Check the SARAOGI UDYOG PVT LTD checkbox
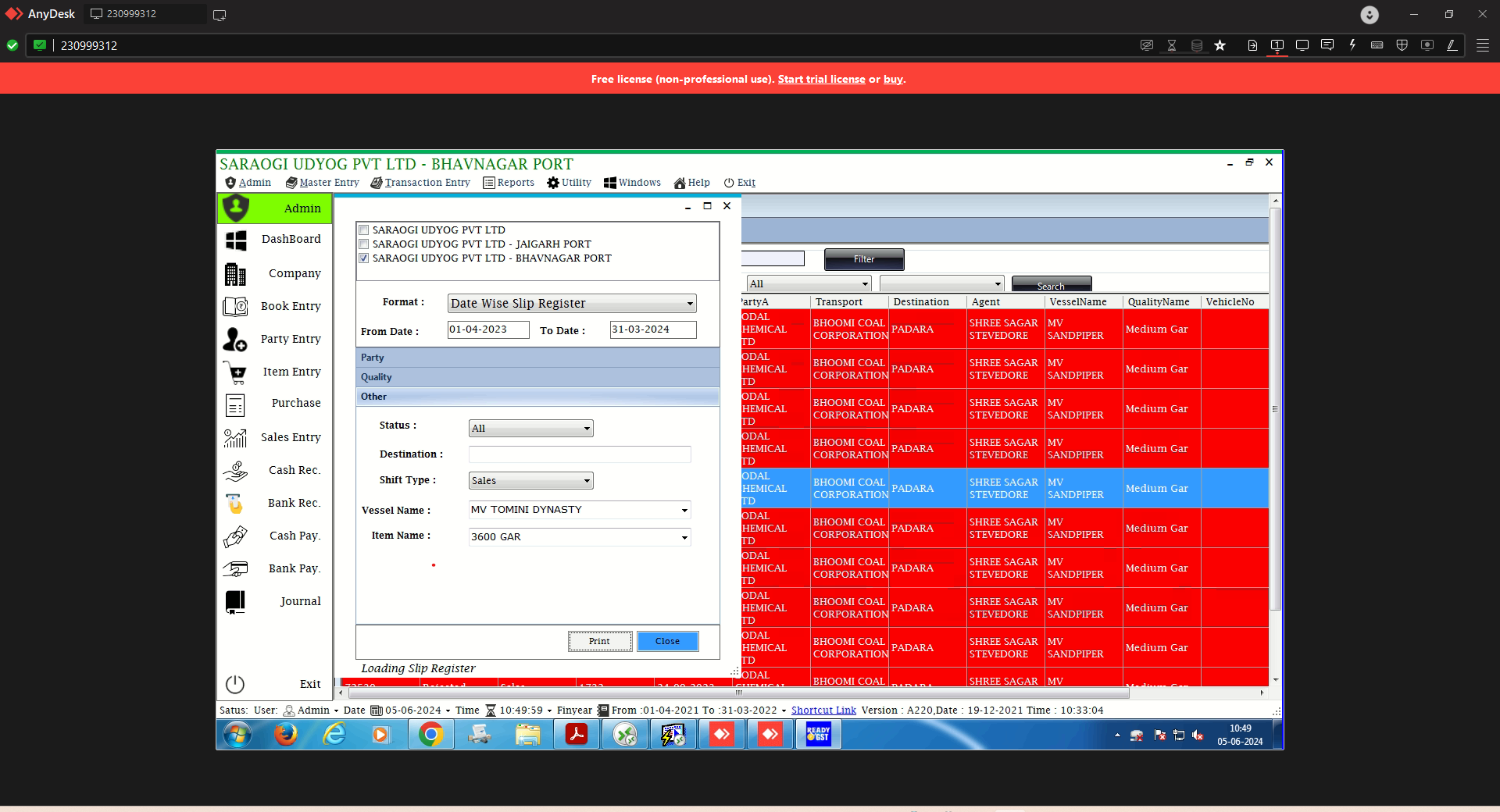 [x=364, y=230]
